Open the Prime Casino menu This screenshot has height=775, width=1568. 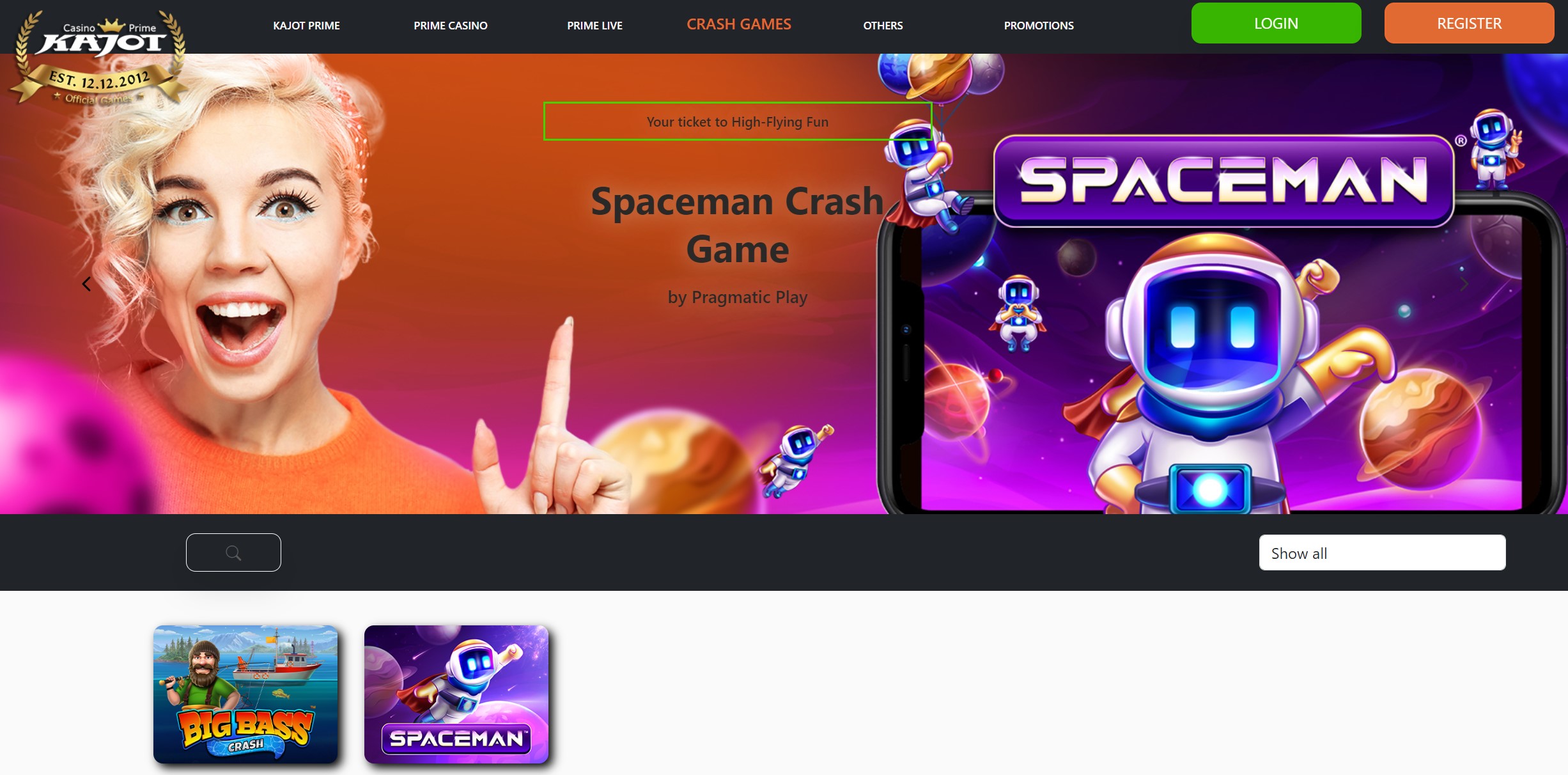450,26
